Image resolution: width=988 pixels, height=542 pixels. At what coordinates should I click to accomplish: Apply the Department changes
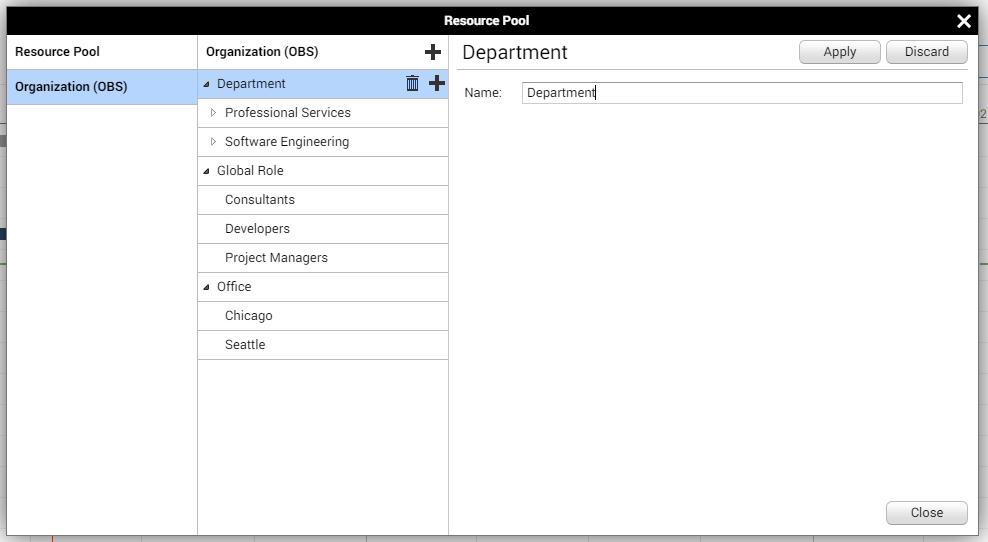(839, 52)
